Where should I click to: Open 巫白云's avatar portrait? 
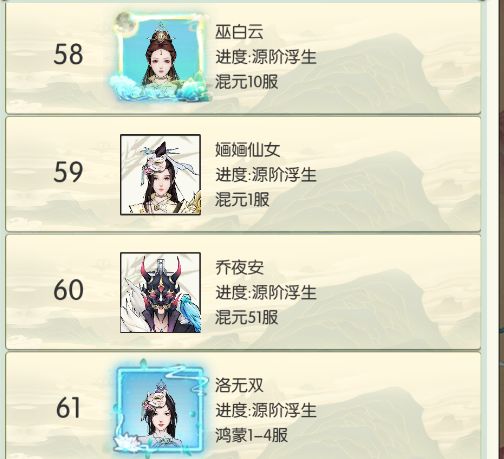[160, 57]
